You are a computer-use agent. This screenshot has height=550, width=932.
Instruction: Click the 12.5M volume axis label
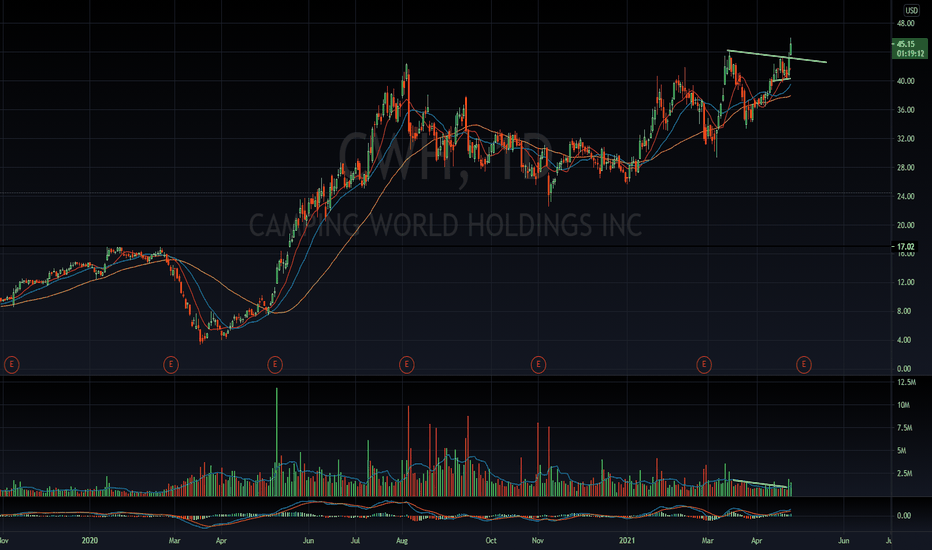906,382
